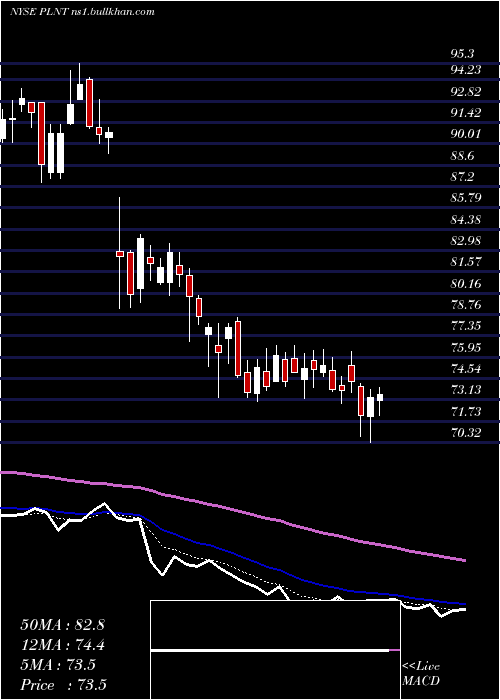500x700 pixels.
Task: Click the last white candlestick on the chart
Action: tap(380, 397)
